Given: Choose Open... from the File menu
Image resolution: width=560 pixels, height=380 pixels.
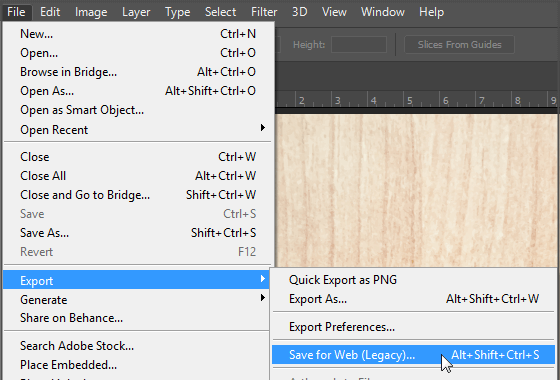Looking at the screenshot, I should pyautogui.click(x=139, y=53).
